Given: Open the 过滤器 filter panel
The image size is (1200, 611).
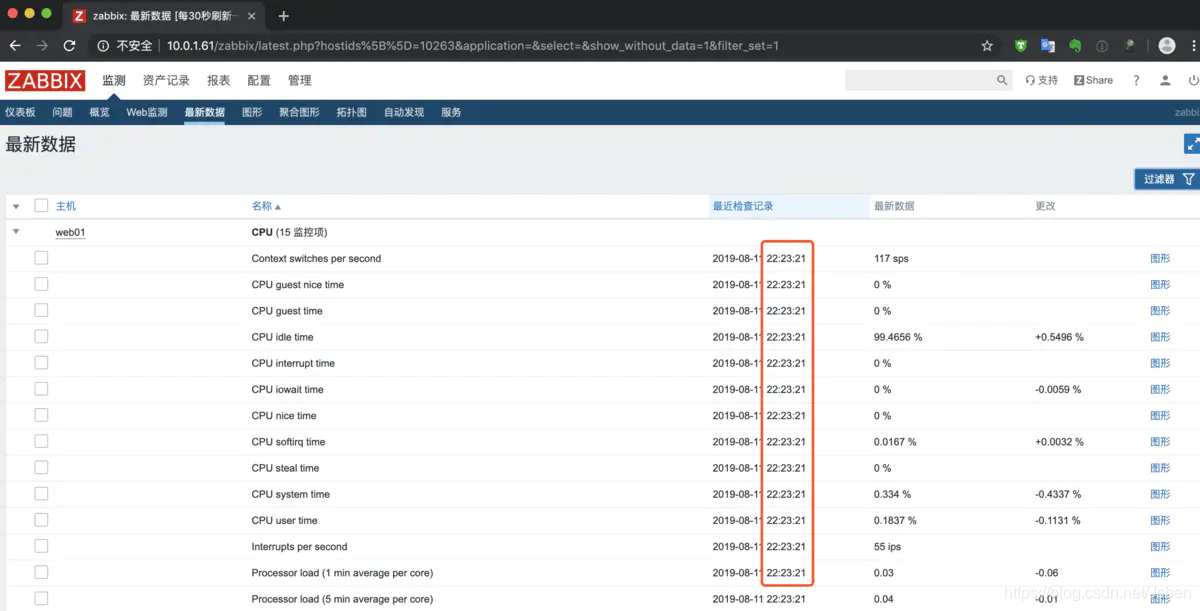Looking at the screenshot, I should (x=1167, y=179).
